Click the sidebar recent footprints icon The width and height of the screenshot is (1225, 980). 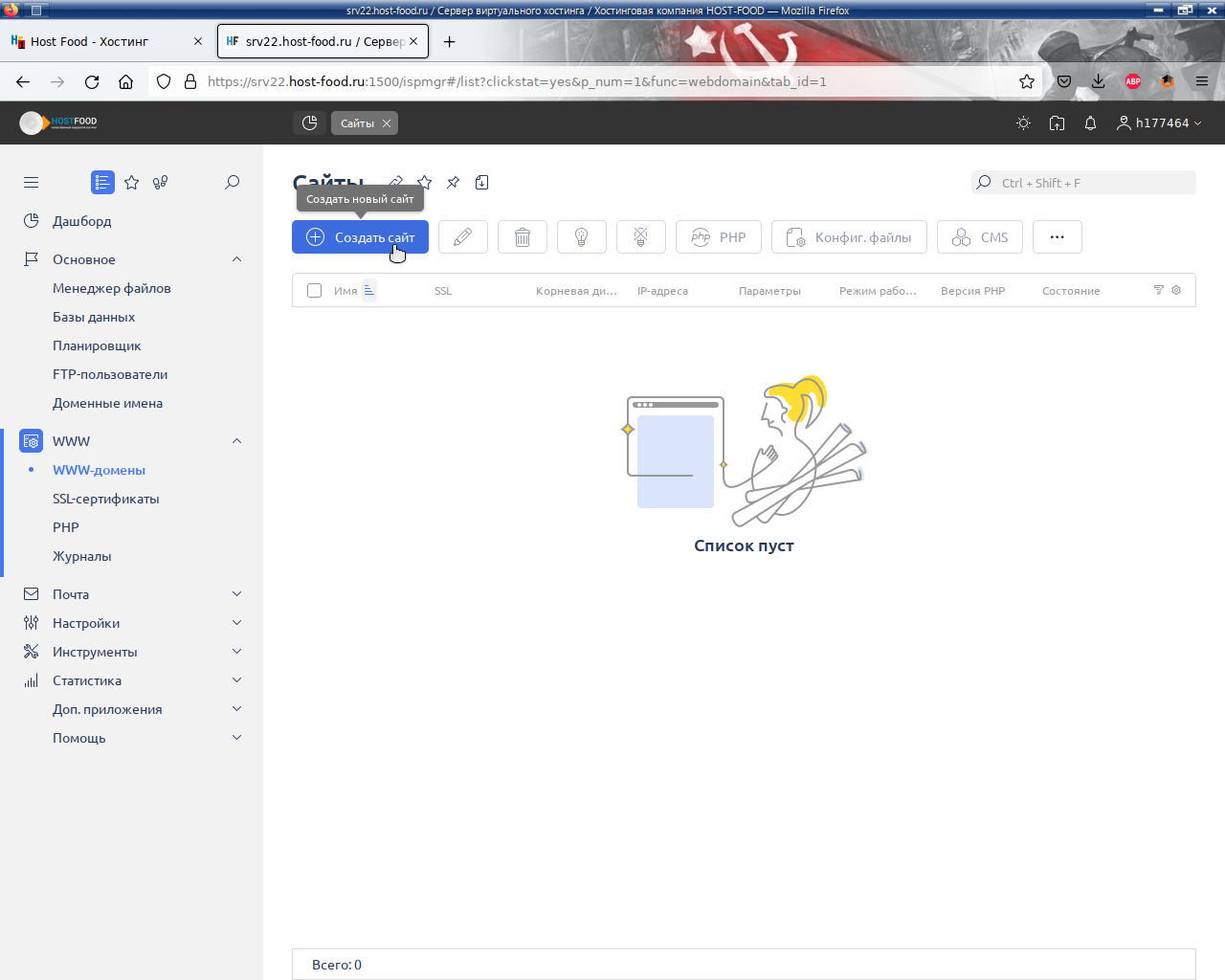point(161,182)
